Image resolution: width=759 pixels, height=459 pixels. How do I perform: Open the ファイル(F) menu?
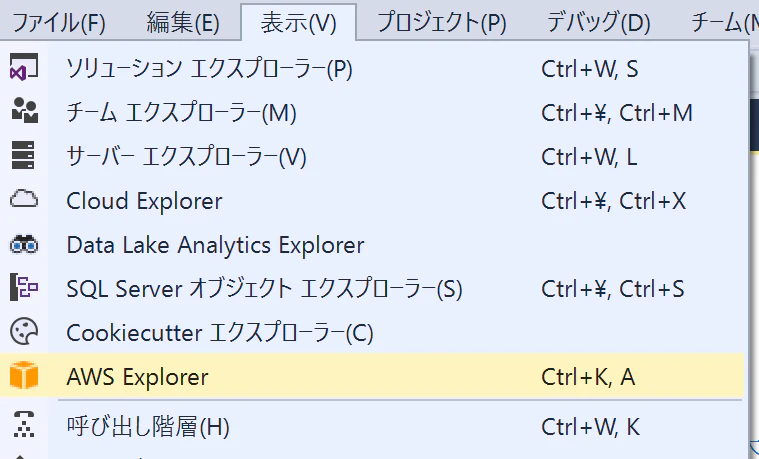pyautogui.click(x=59, y=23)
